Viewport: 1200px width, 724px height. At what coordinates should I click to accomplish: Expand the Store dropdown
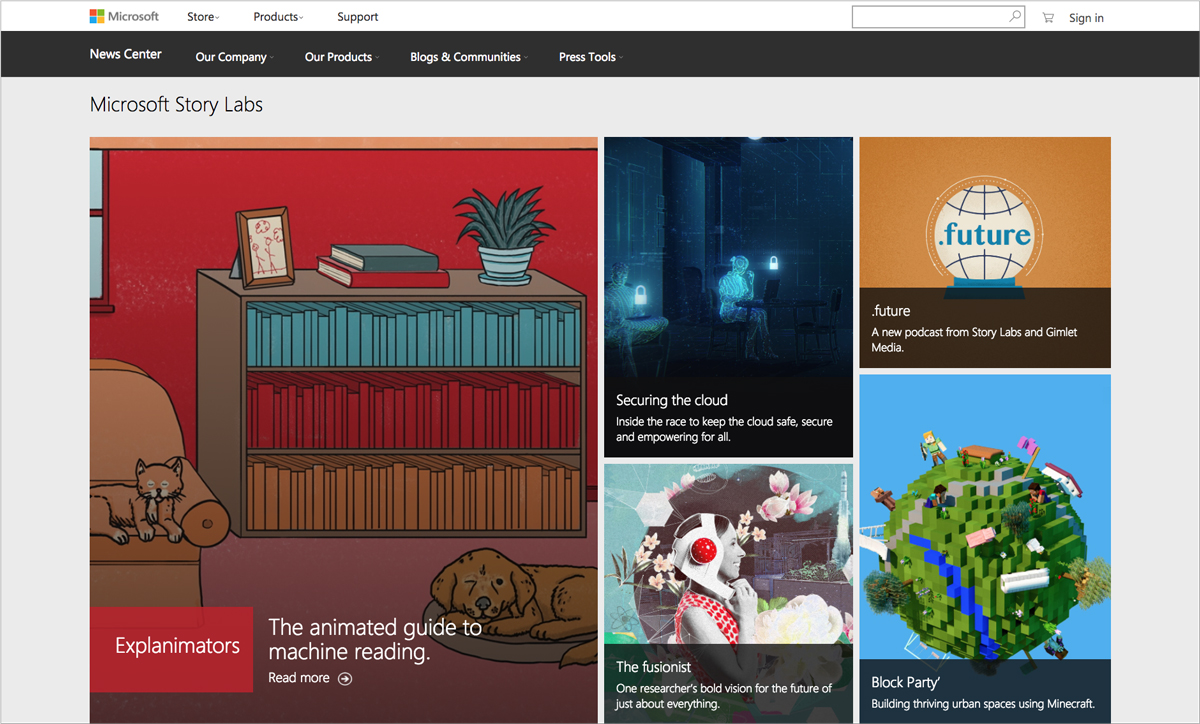203,16
